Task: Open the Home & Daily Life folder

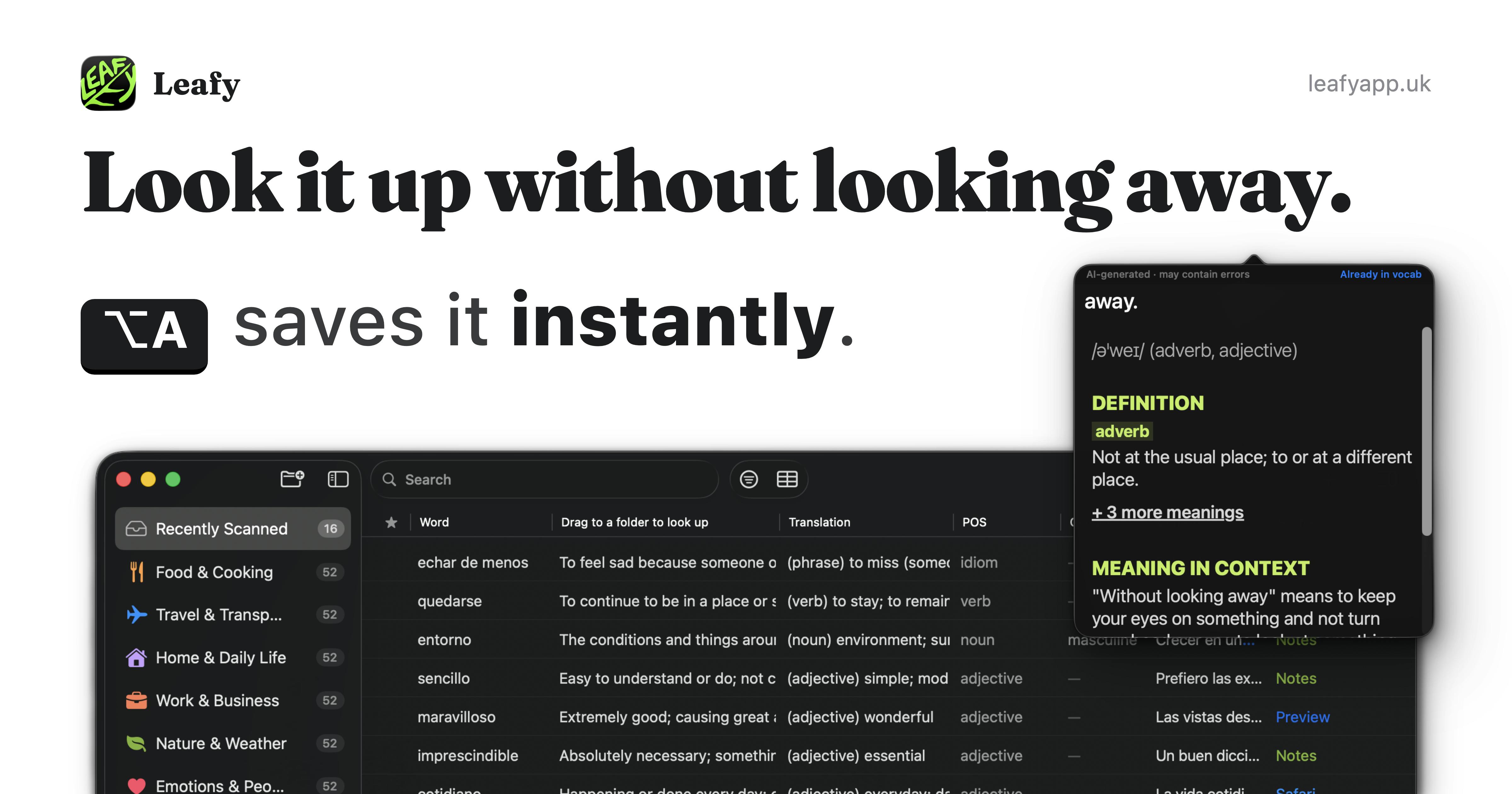Action: click(x=233, y=657)
